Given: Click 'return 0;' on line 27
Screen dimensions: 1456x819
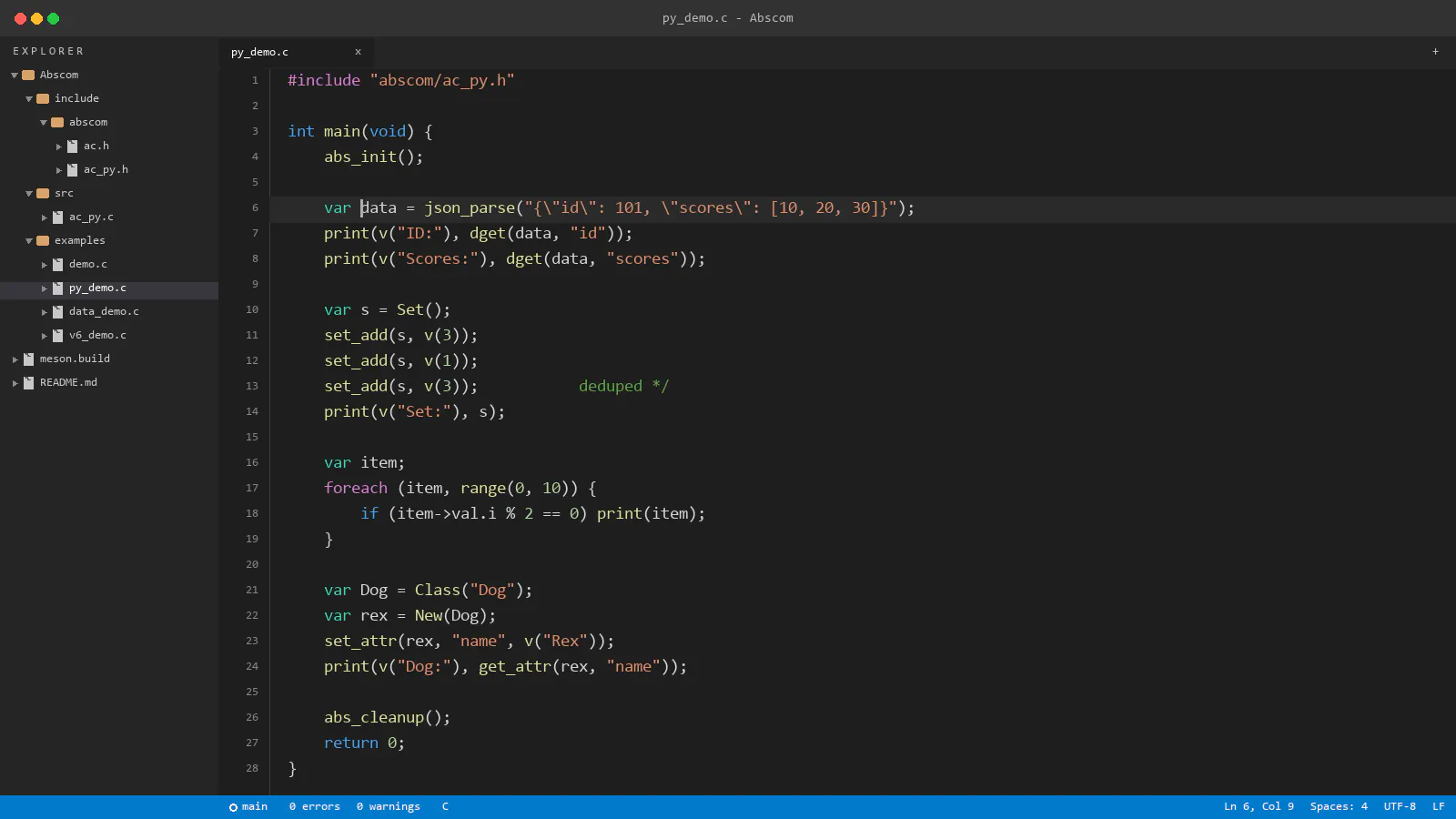Looking at the screenshot, I should click(365, 743).
